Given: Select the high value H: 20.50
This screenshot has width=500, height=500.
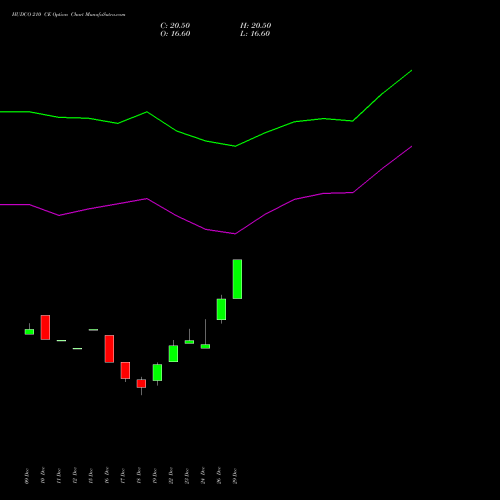Looking at the screenshot, I should (x=255, y=26).
